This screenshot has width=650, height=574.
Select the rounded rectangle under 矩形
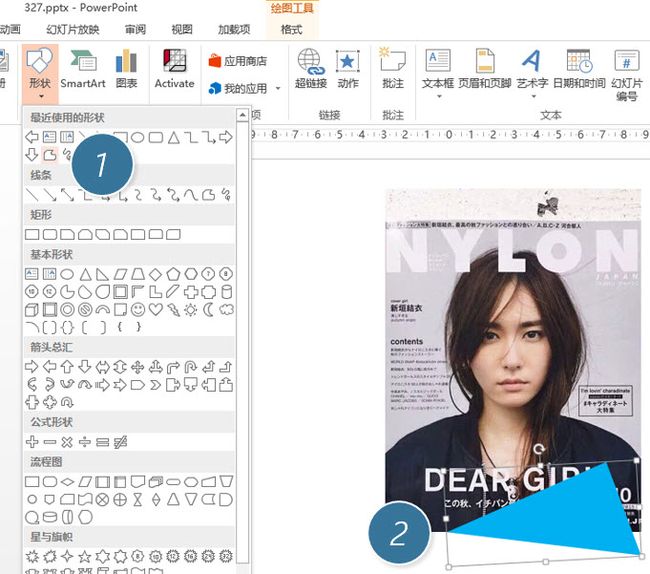pos(50,235)
